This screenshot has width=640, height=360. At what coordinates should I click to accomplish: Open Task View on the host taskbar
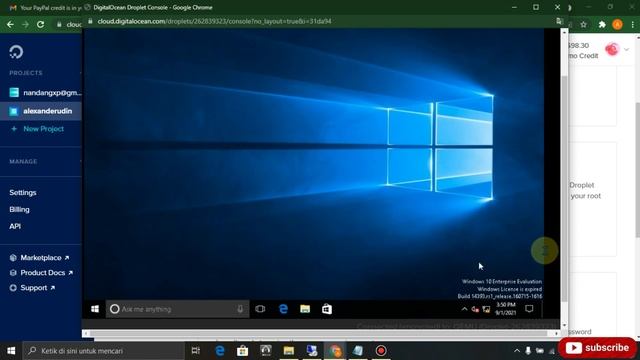click(x=196, y=351)
